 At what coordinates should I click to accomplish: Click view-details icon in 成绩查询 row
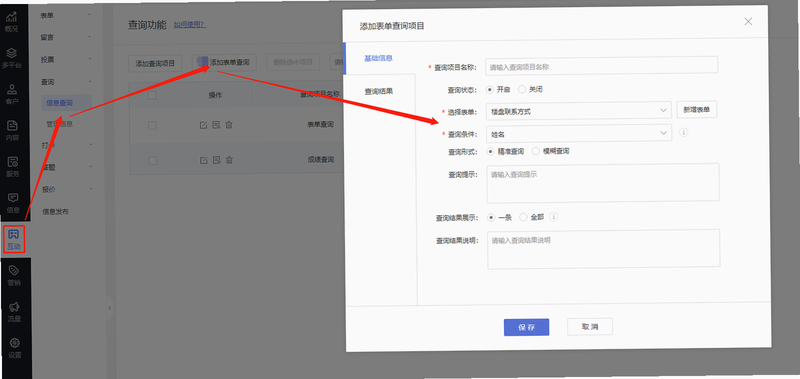[x=216, y=160]
